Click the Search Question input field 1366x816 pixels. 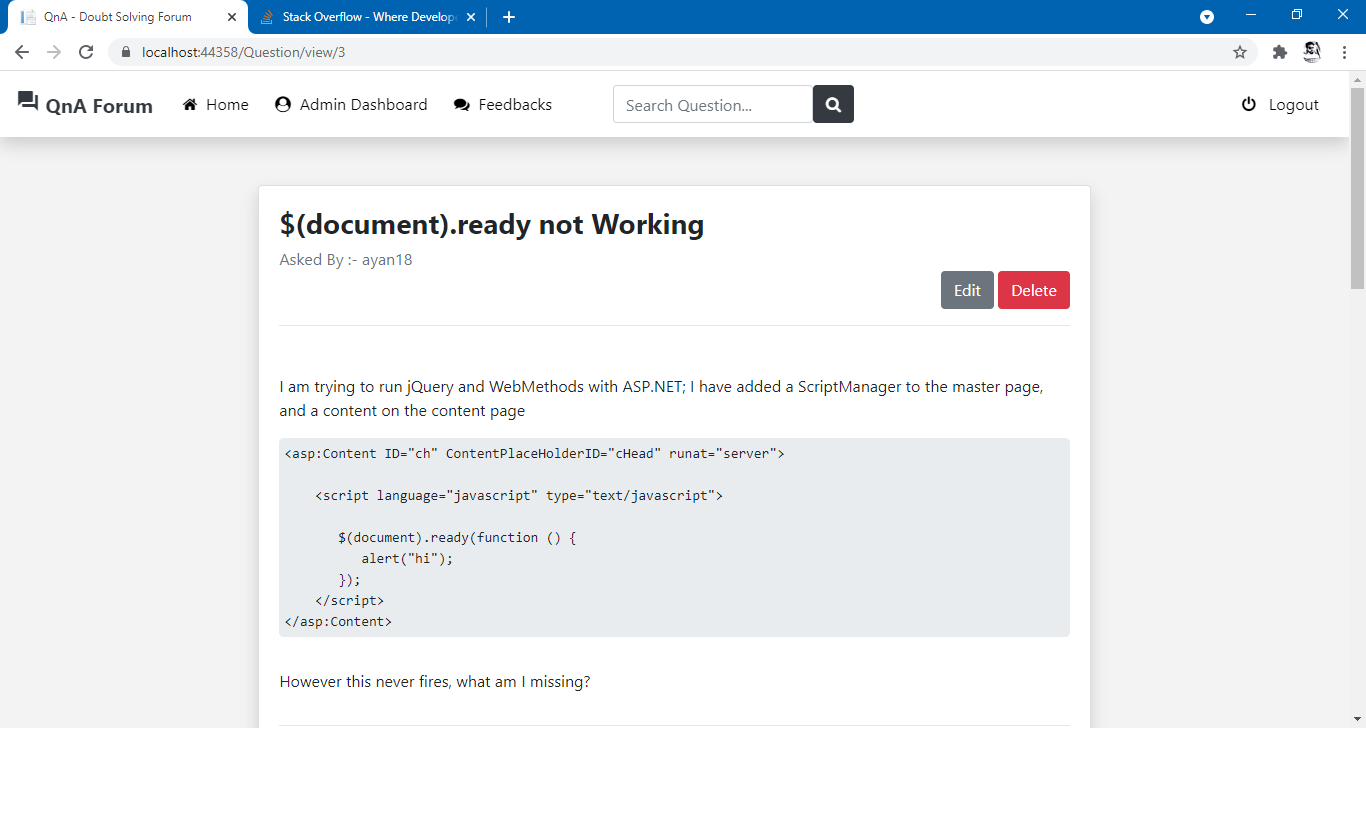click(x=713, y=105)
